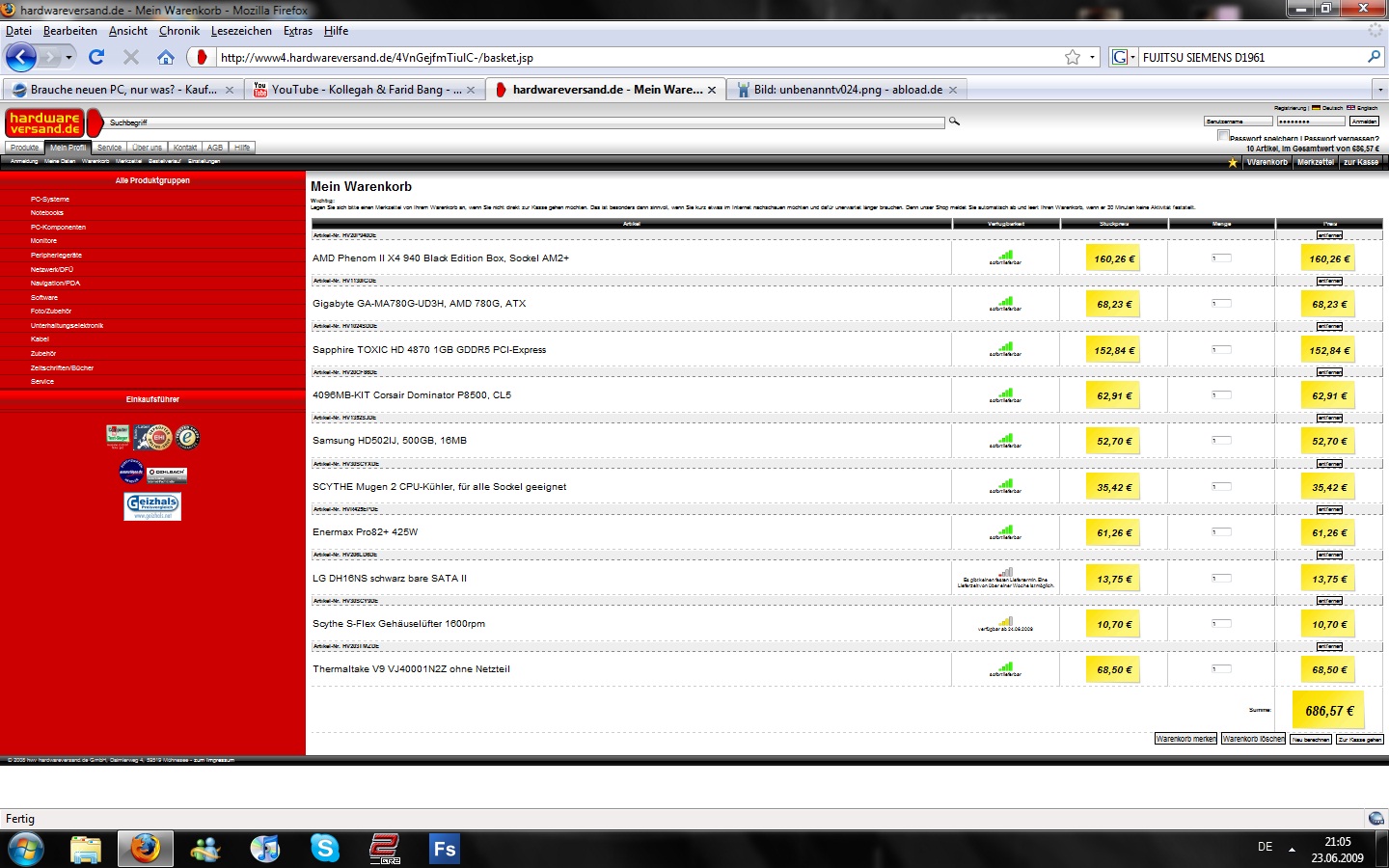Open Windows Start menu orb

pyautogui.click(x=26, y=849)
